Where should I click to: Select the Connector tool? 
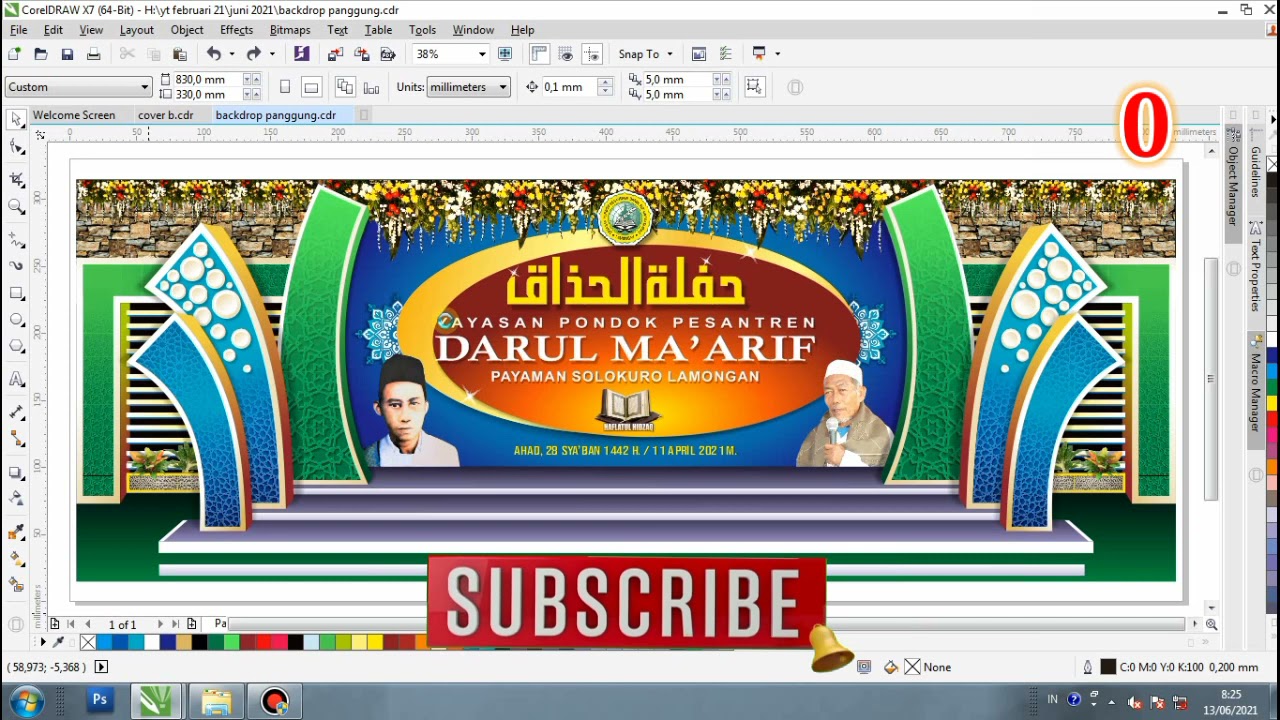pyautogui.click(x=16, y=439)
